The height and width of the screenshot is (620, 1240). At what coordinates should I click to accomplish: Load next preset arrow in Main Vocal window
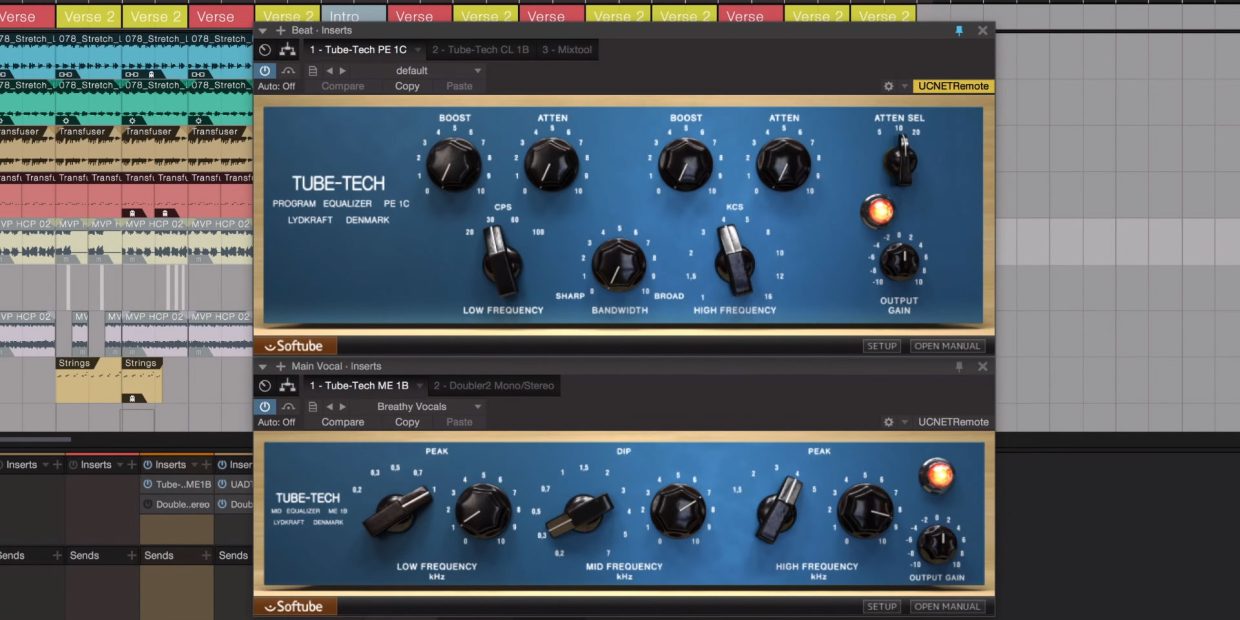[343, 407]
